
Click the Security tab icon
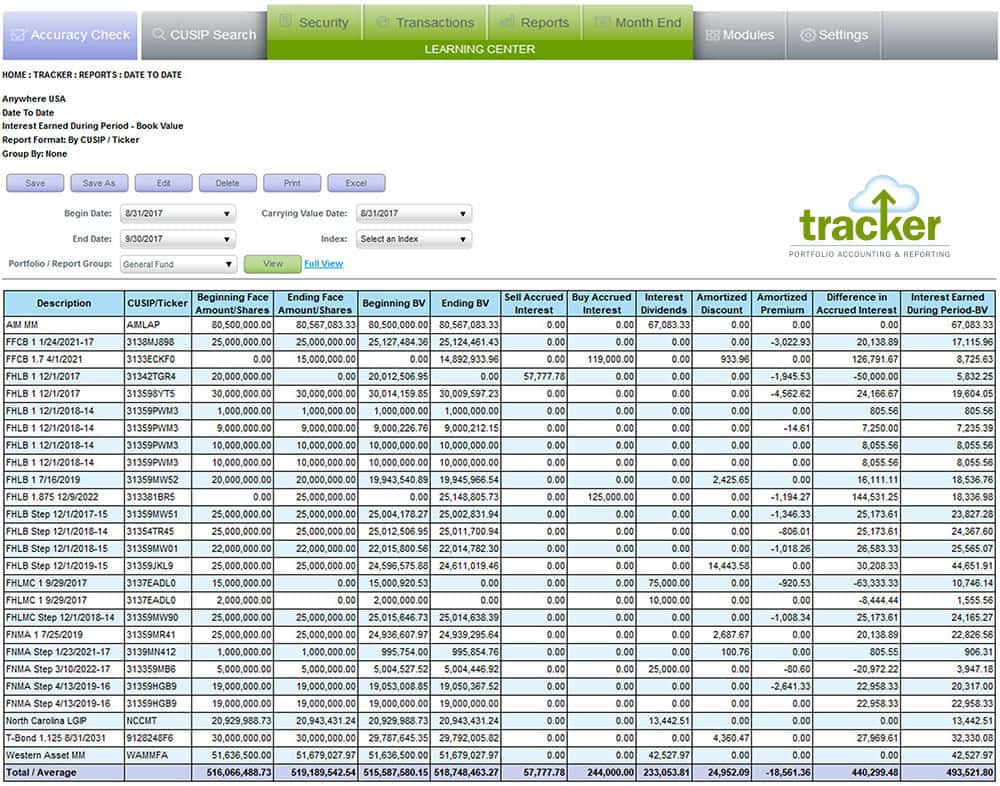click(285, 22)
